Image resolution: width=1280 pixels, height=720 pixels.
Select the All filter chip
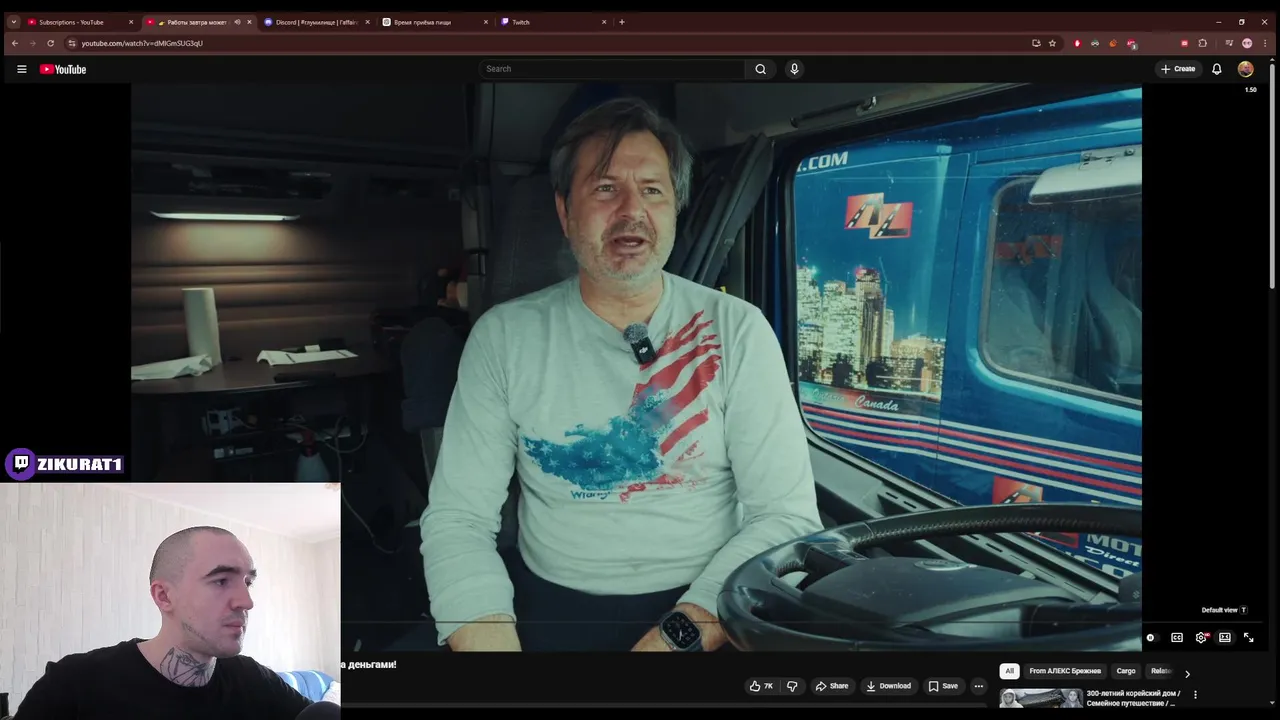coord(1009,671)
